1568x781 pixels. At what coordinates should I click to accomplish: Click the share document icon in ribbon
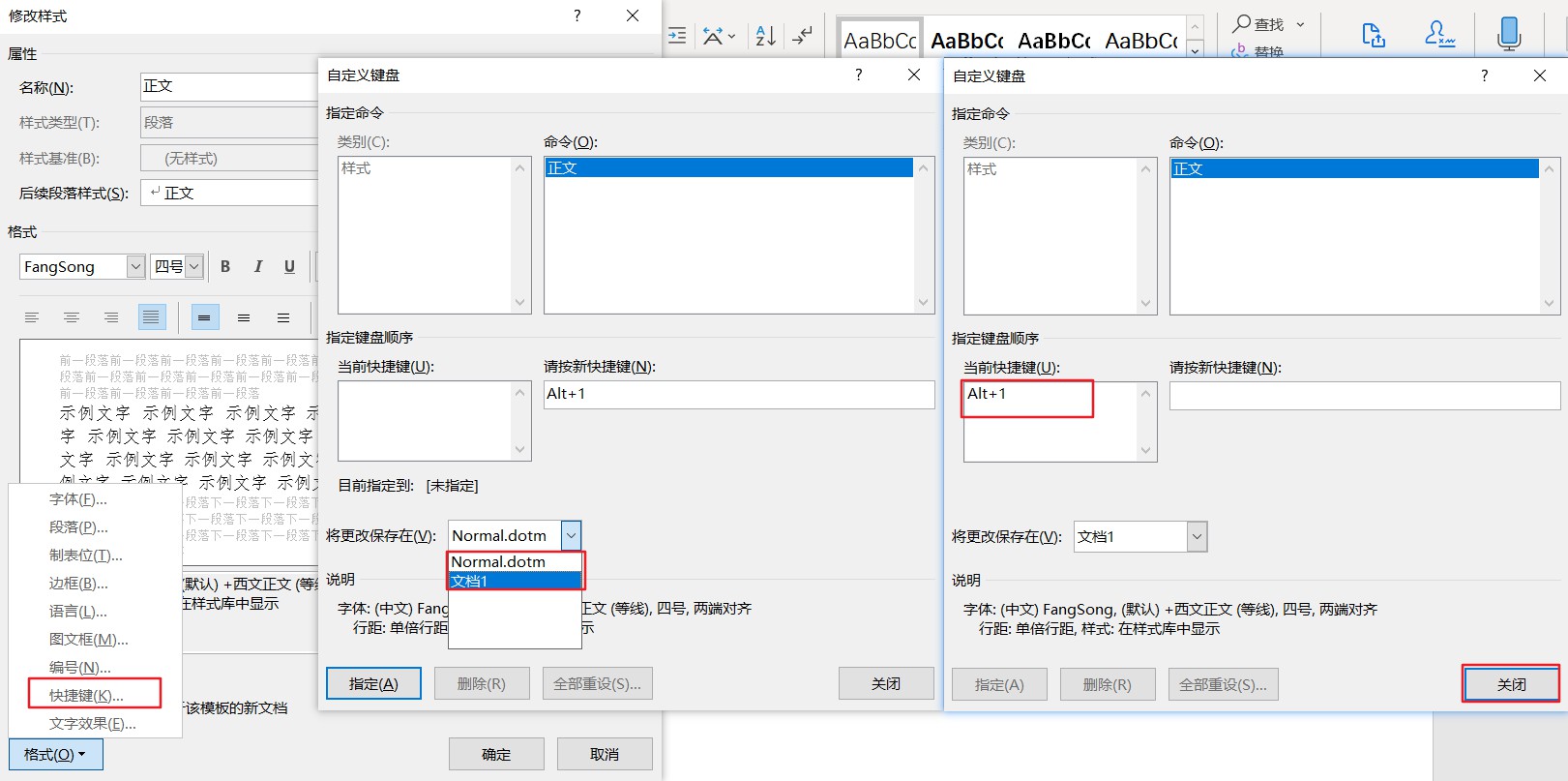(1373, 36)
